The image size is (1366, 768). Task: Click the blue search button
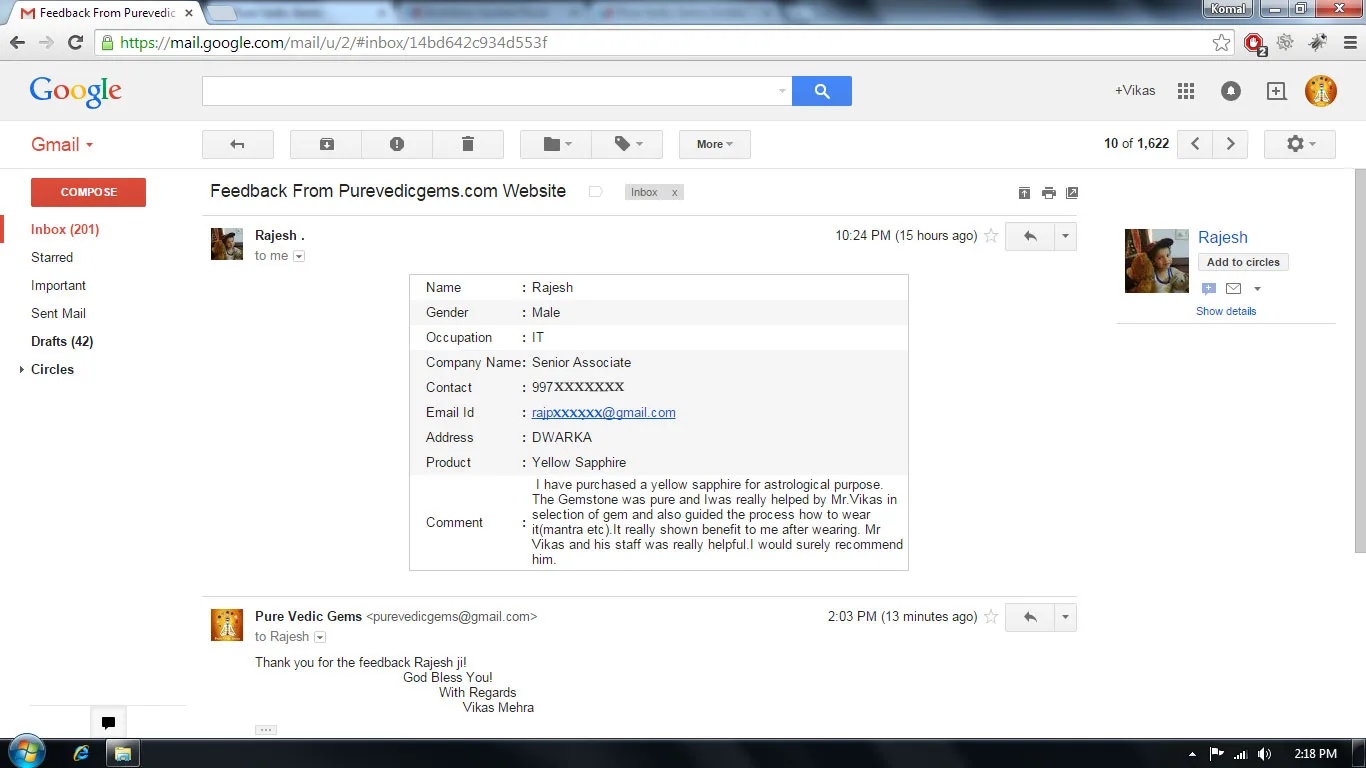822,91
